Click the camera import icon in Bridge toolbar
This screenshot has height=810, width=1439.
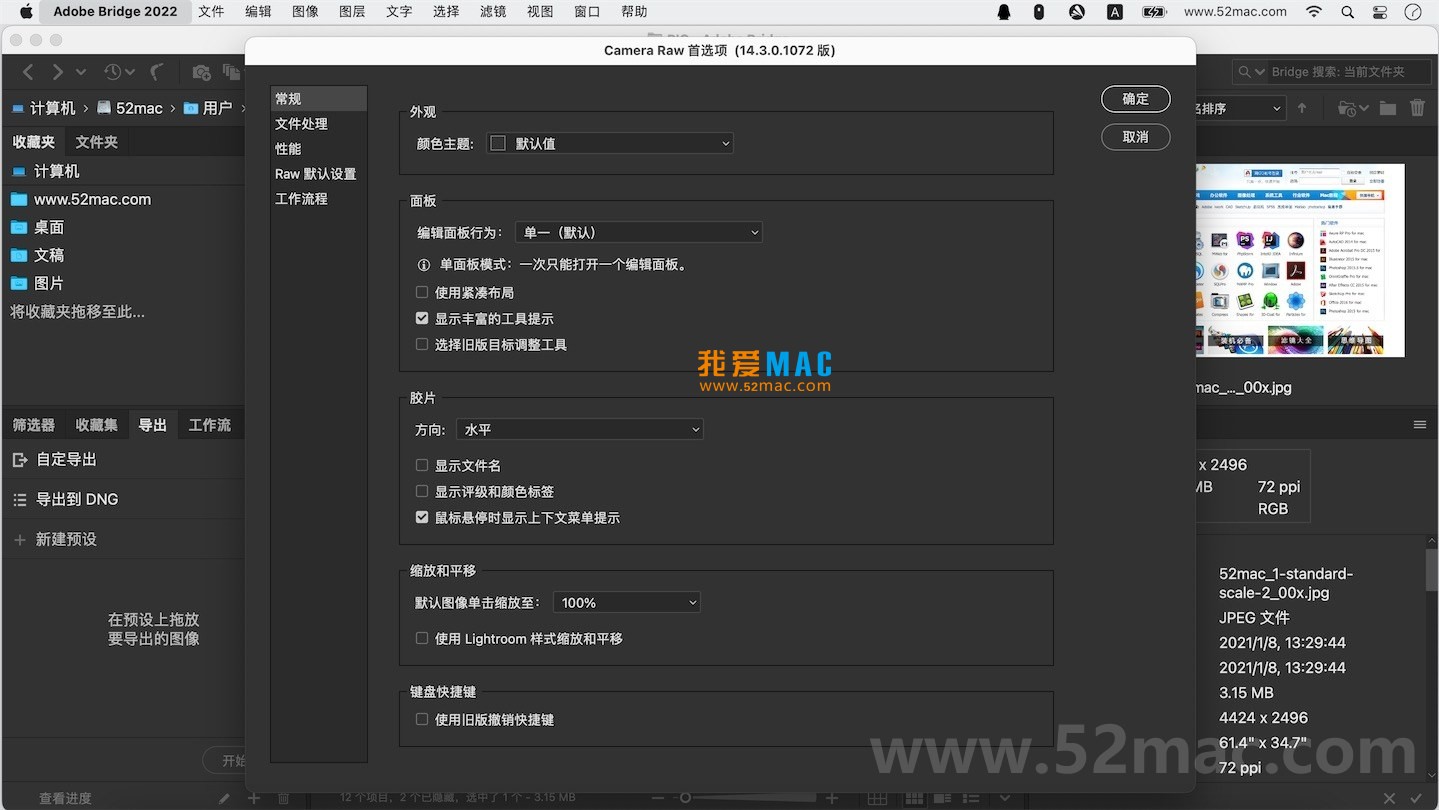coord(201,72)
